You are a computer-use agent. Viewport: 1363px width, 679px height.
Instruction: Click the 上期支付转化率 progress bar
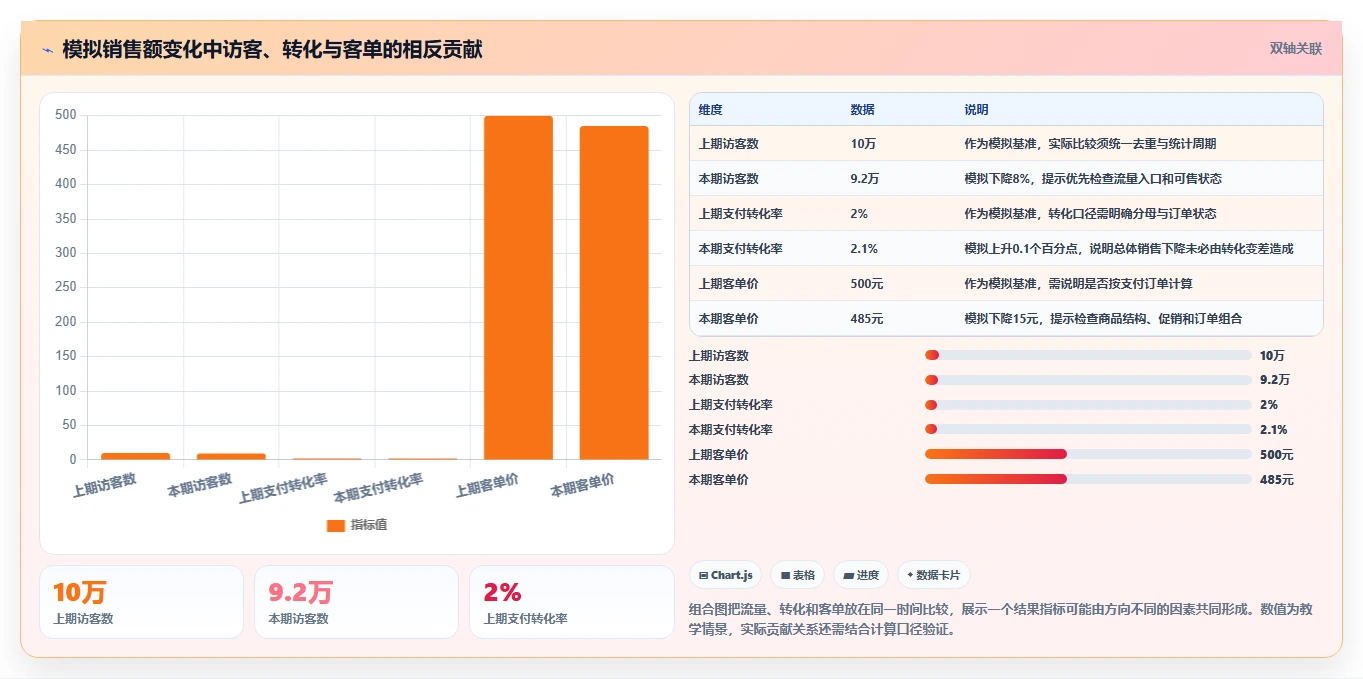(1088, 405)
